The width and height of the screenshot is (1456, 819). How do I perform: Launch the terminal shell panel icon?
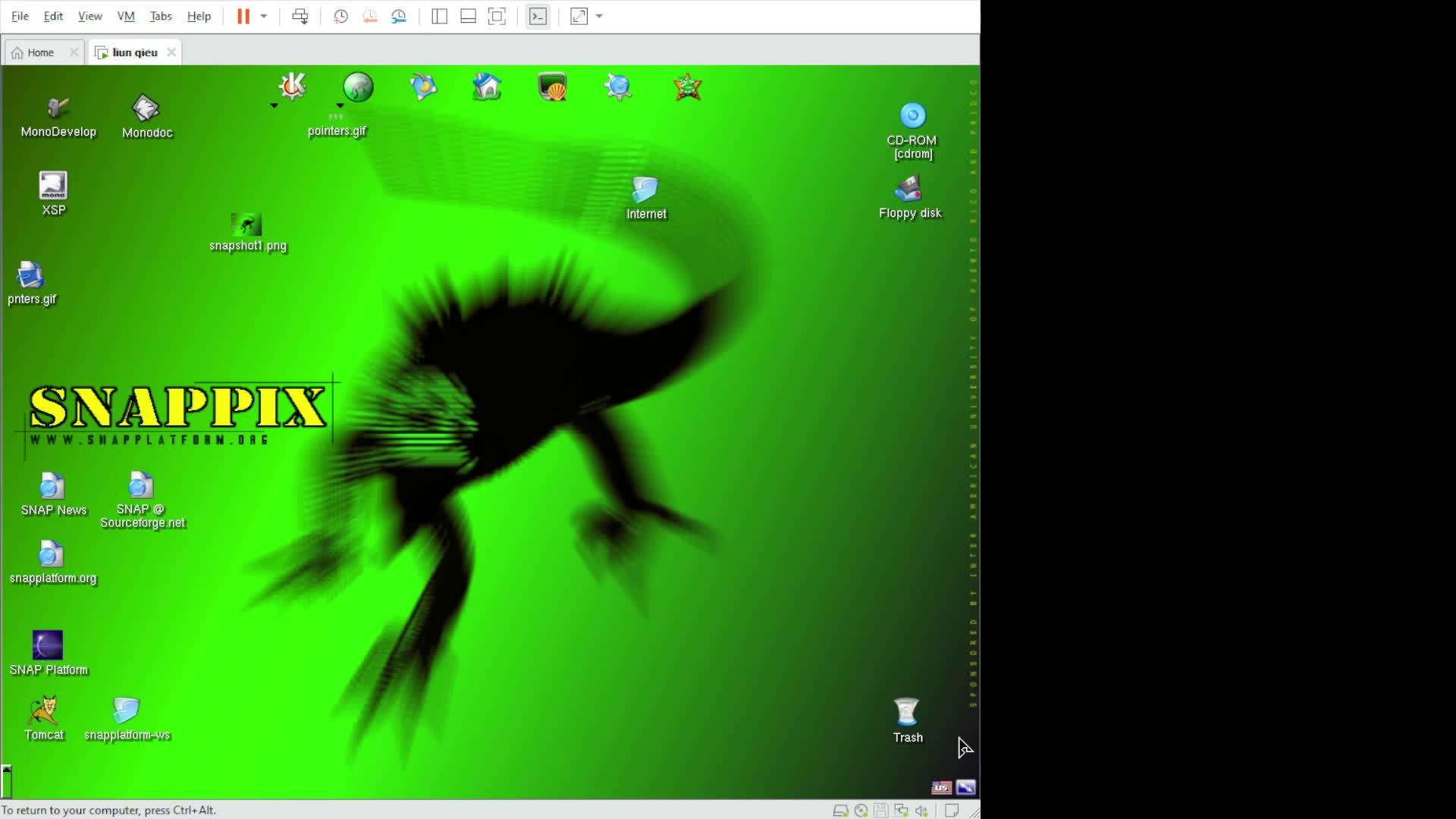(x=552, y=86)
